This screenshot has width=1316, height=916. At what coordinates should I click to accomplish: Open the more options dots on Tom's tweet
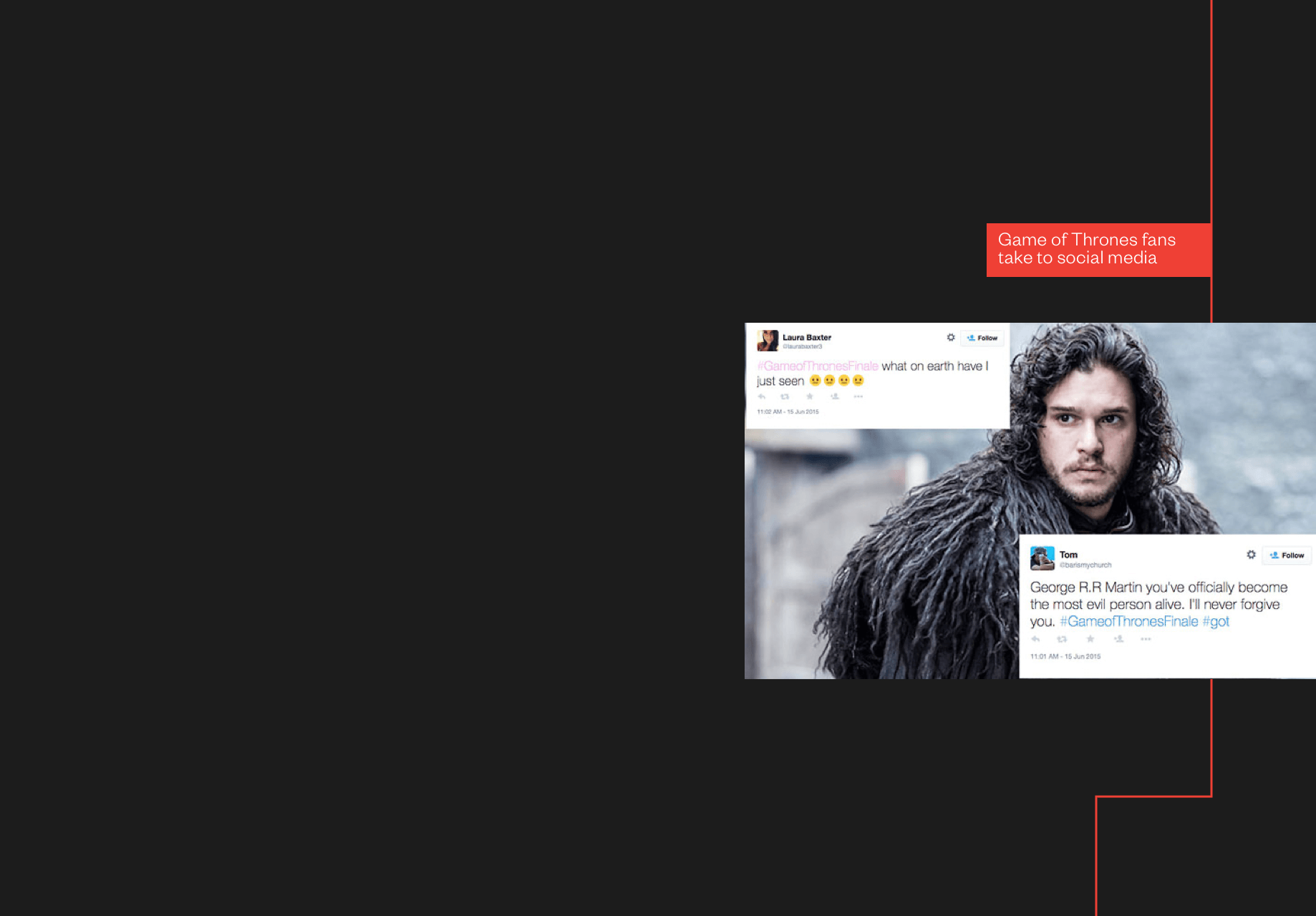click(x=1146, y=639)
